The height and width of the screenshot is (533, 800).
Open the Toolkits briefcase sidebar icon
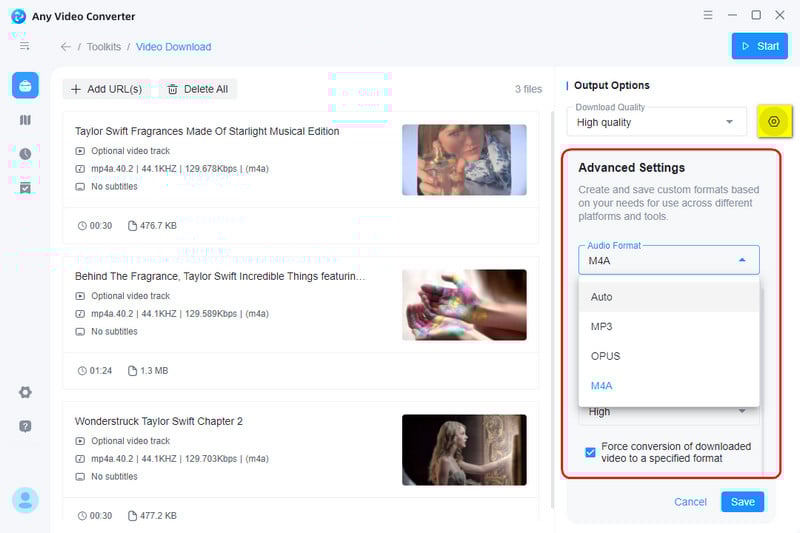point(25,85)
